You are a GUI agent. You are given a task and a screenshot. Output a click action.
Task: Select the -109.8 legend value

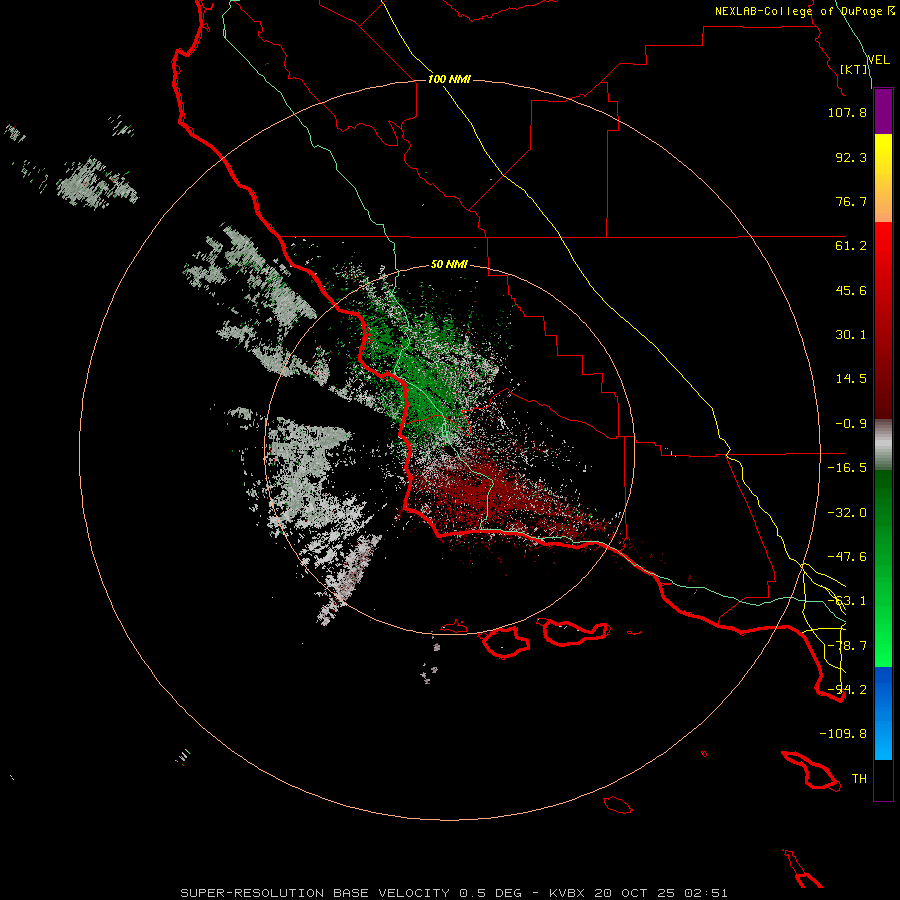coord(843,734)
